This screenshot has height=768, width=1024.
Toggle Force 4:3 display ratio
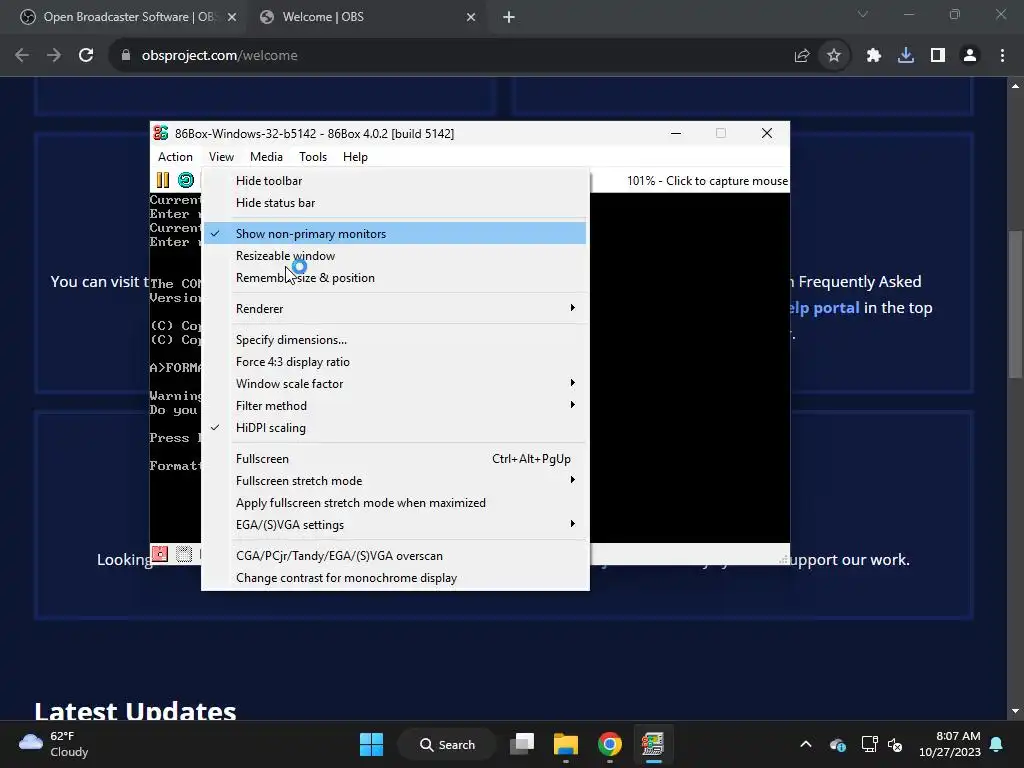(395, 361)
